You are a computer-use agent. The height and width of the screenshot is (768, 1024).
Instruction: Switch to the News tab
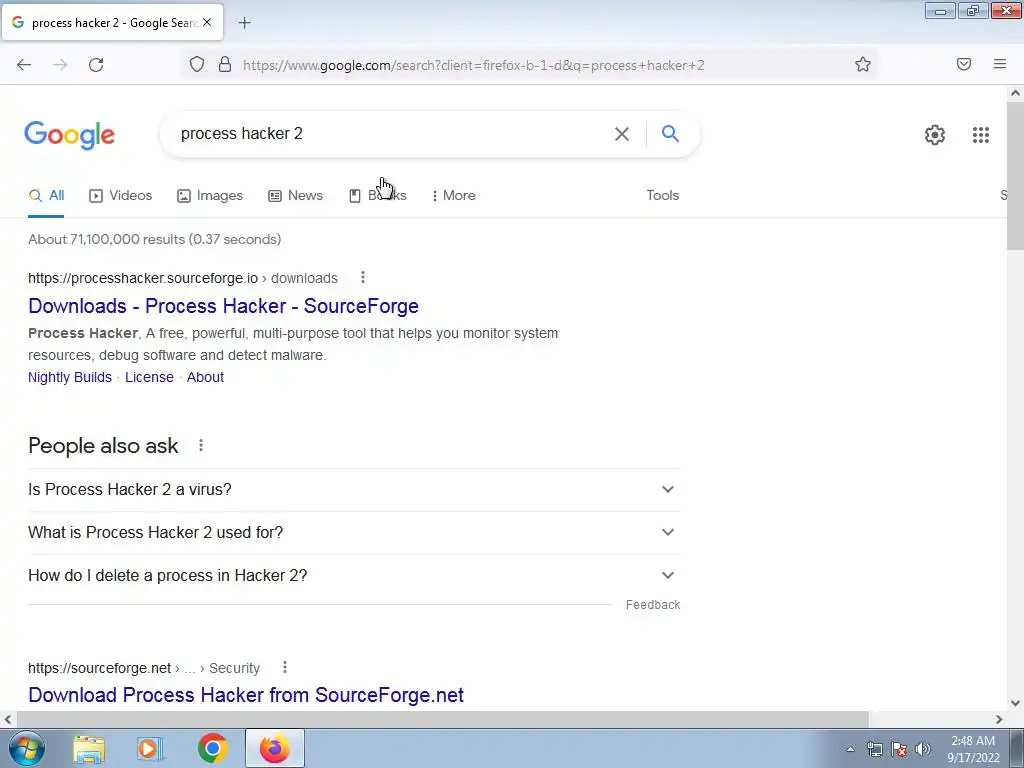tap(296, 195)
